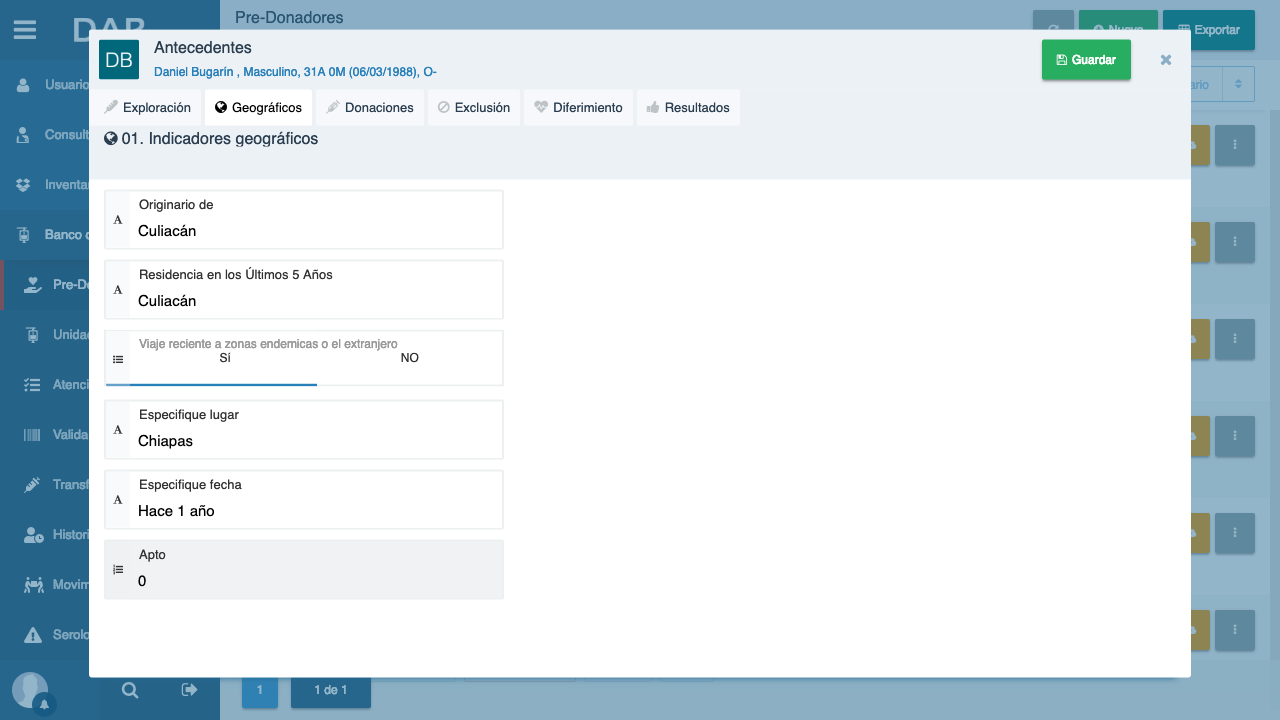The height and width of the screenshot is (720, 1280).
Task: Switch to the Exploración tab
Action: [147, 107]
